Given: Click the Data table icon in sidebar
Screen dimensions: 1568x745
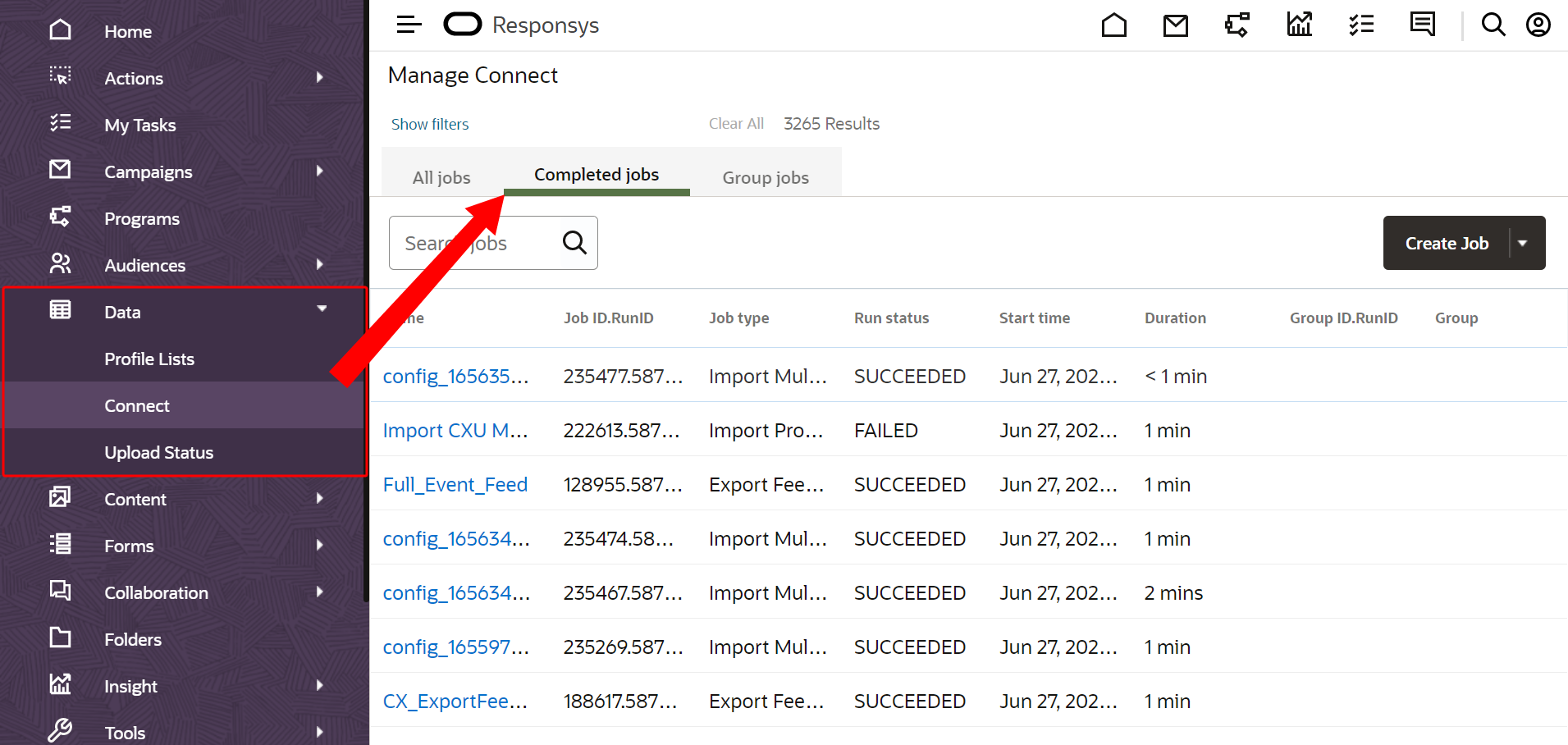Looking at the screenshot, I should click(60, 310).
